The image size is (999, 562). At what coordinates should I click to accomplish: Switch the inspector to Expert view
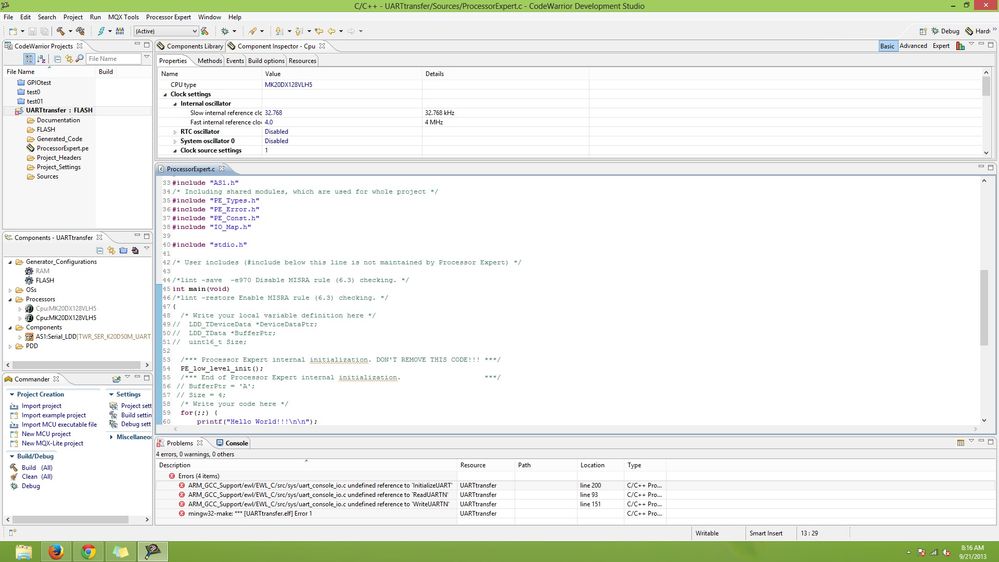tap(941, 46)
